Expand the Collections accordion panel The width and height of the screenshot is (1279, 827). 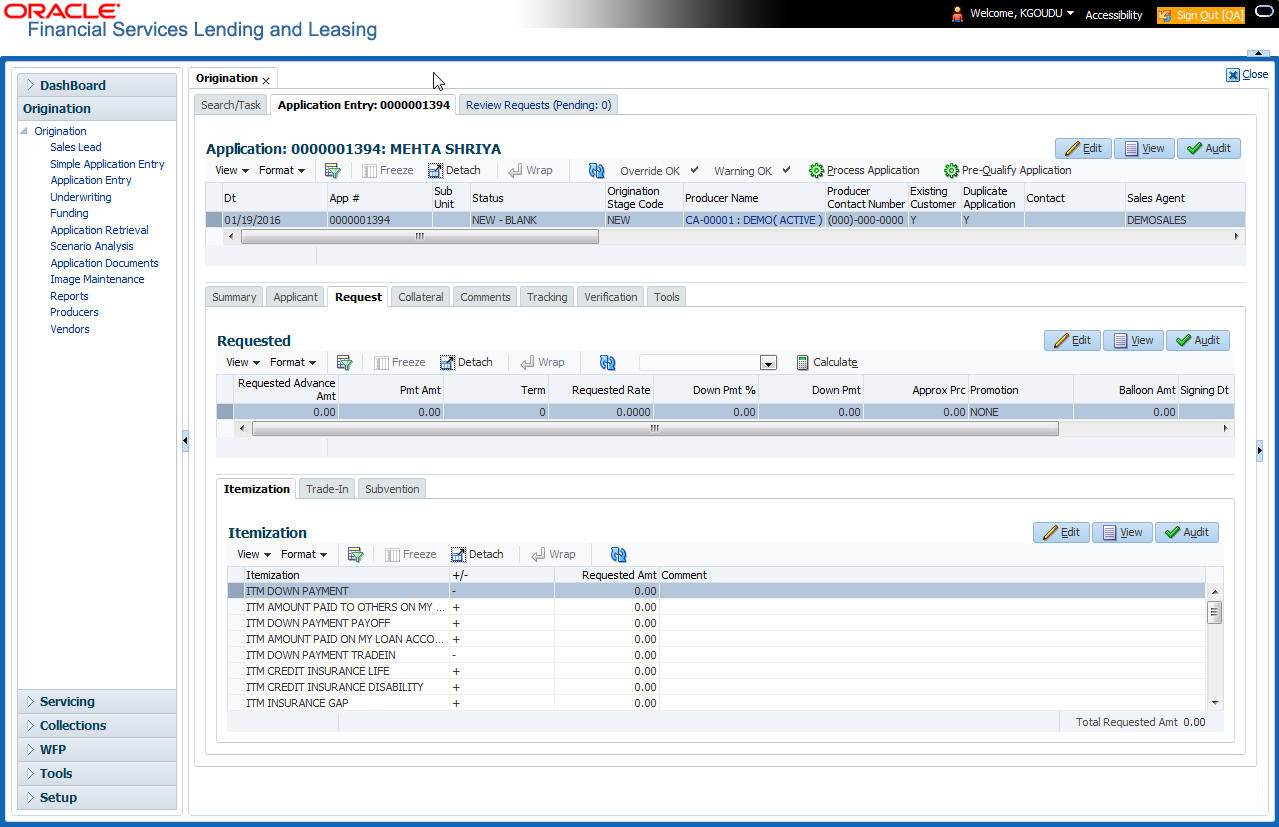(x=97, y=726)
